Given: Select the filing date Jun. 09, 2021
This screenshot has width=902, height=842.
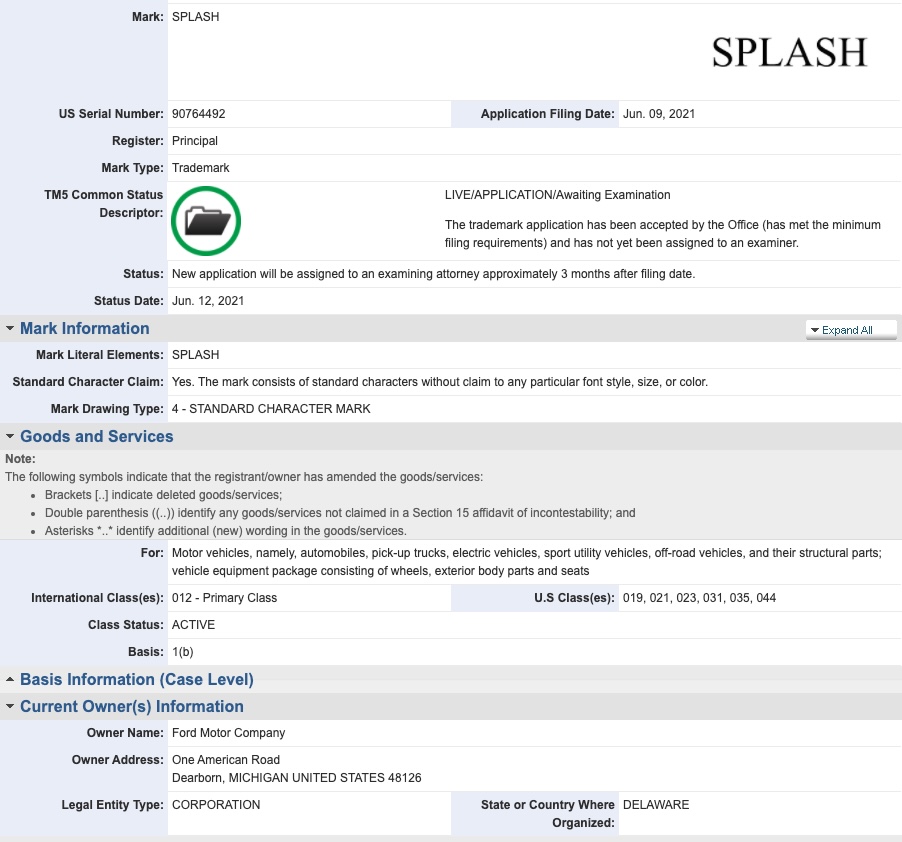Looking at the screenshot, I should click(x=659, y=114).
